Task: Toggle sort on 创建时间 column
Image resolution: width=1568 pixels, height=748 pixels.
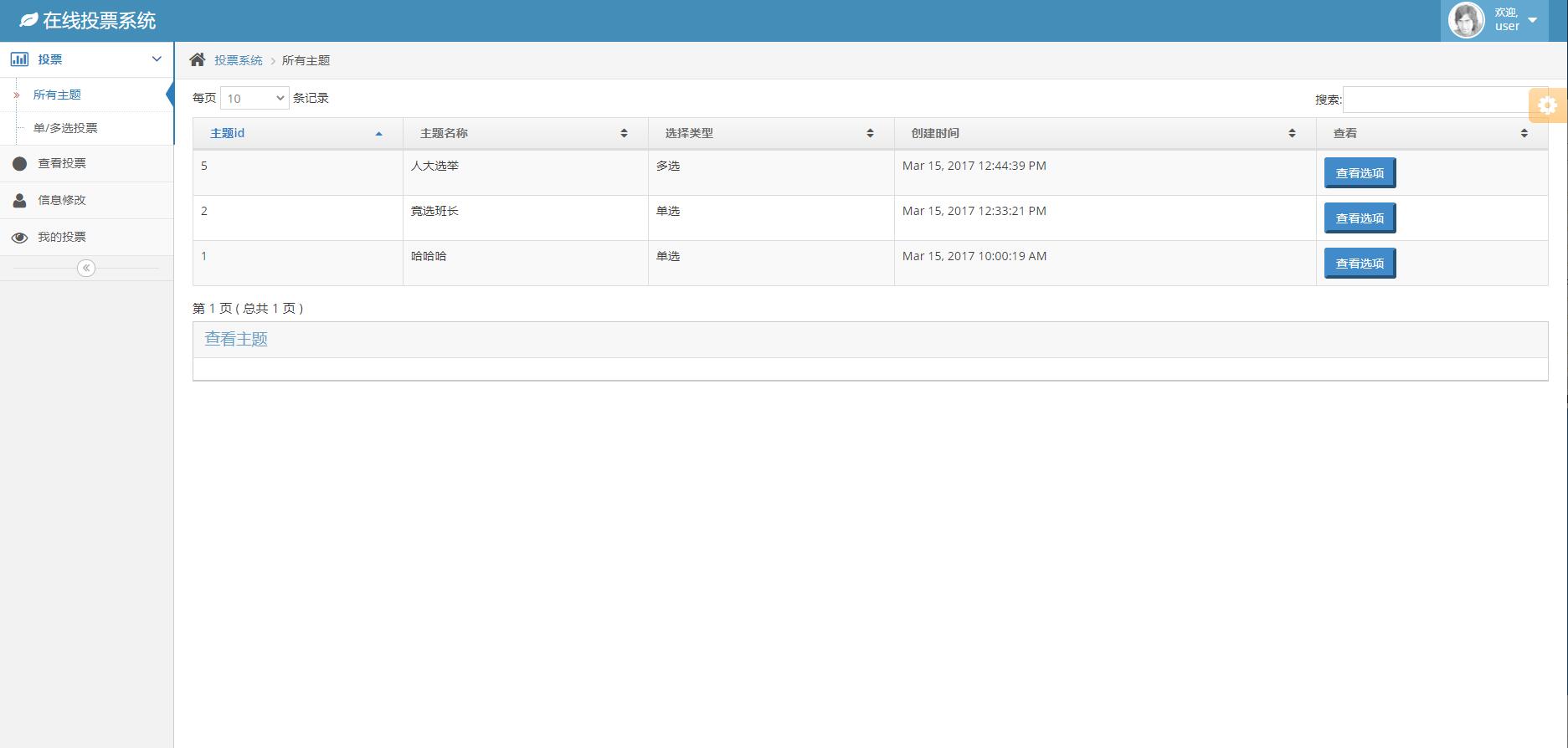Action: [x=1103, y=134]
